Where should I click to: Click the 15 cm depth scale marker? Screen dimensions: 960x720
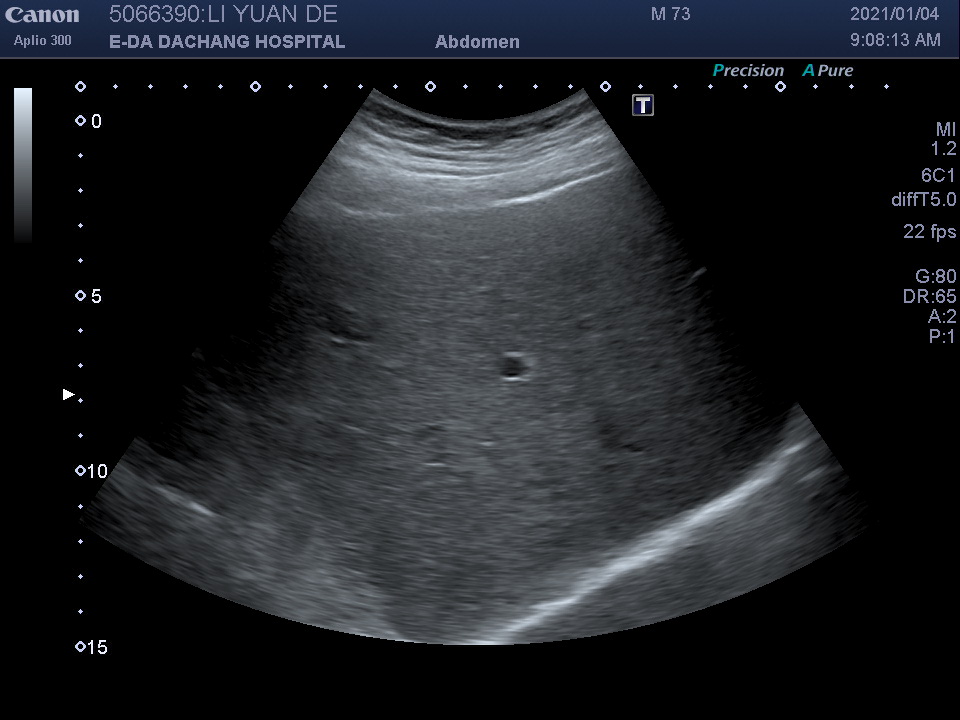coord(90,647)
